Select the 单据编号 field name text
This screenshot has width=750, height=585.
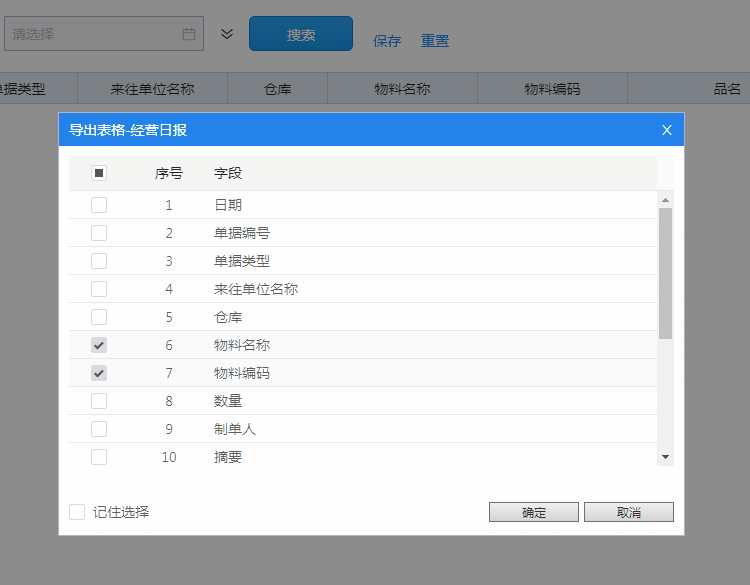point(242,233)
